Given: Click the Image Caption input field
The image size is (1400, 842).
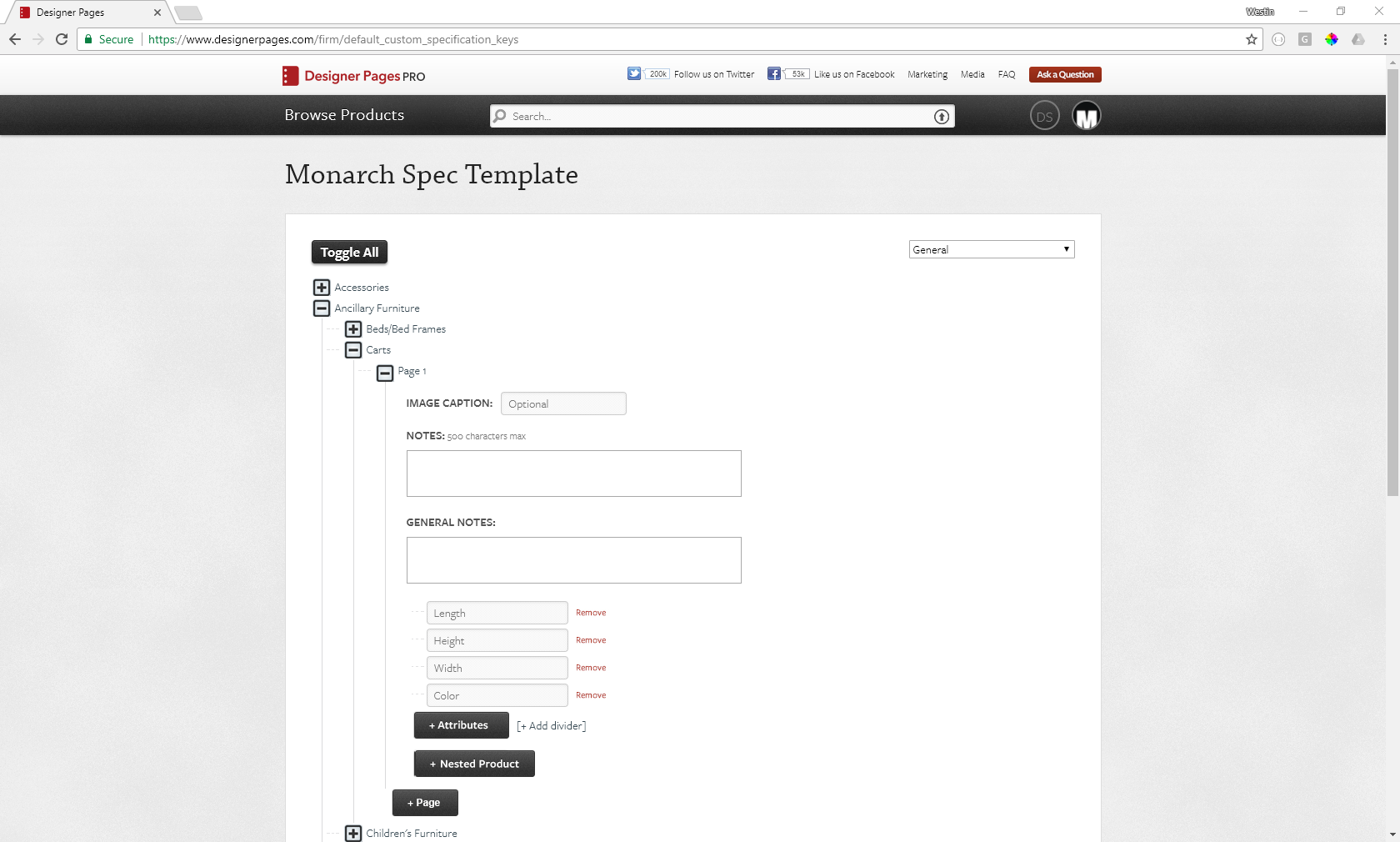Looking at the screenshot, I should [563, 403].
